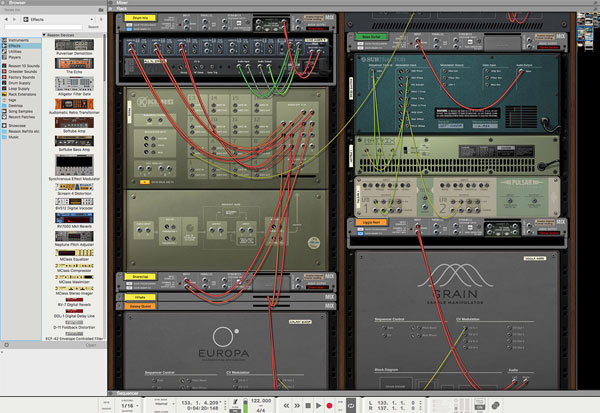Select DDL-1 Digital Delay Line device
This screenshot has height=413, width=600.
[74, 314]
